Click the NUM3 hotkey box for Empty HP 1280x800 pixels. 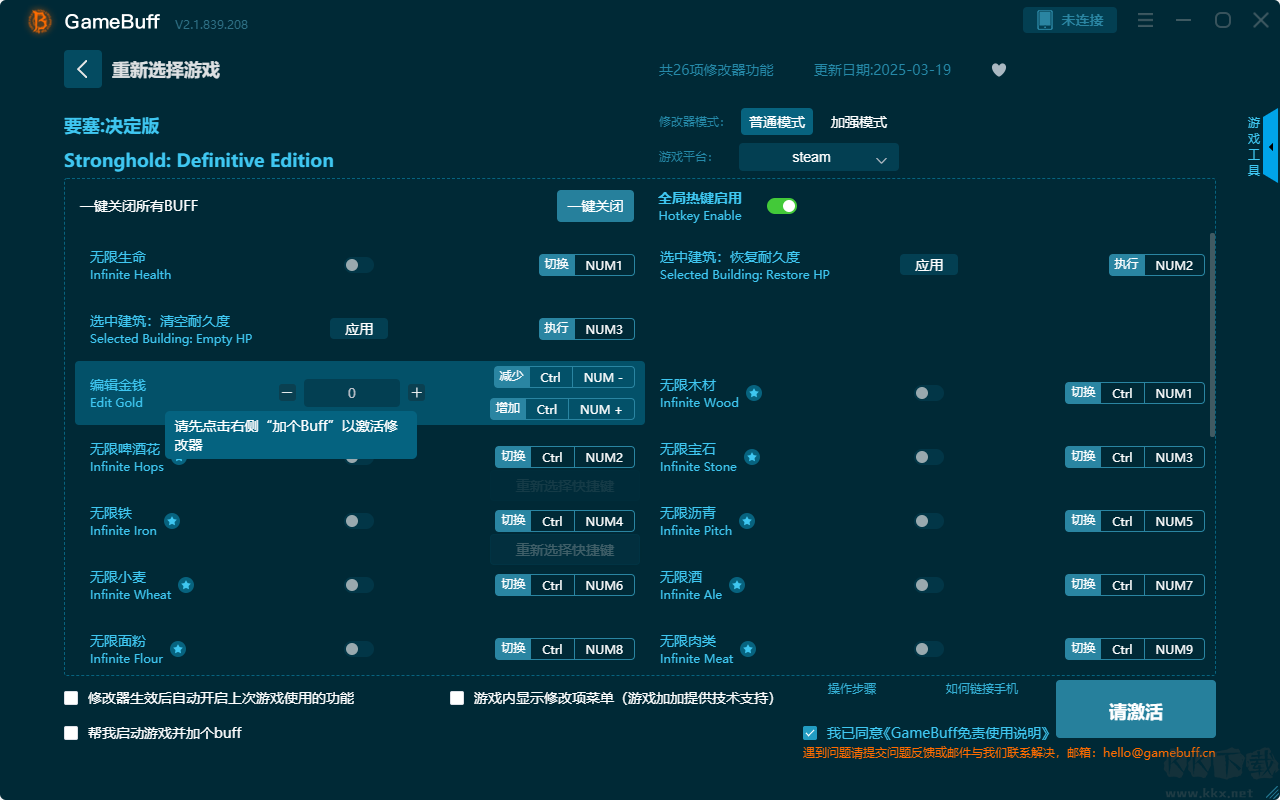click(x=604, y=329)
